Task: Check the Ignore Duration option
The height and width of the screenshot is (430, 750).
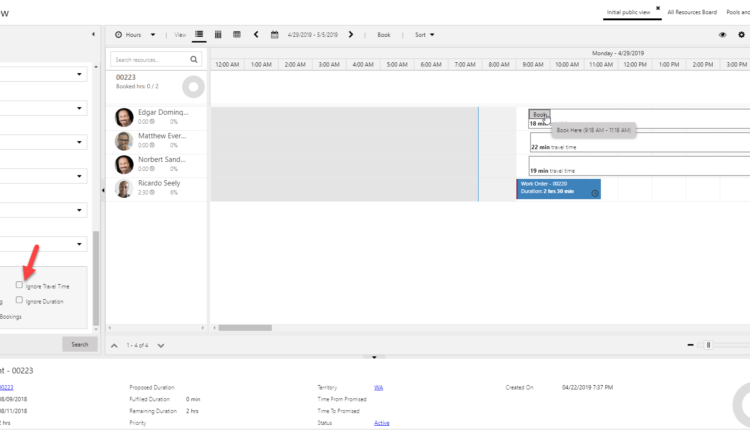Action: (x=19, y=300)
